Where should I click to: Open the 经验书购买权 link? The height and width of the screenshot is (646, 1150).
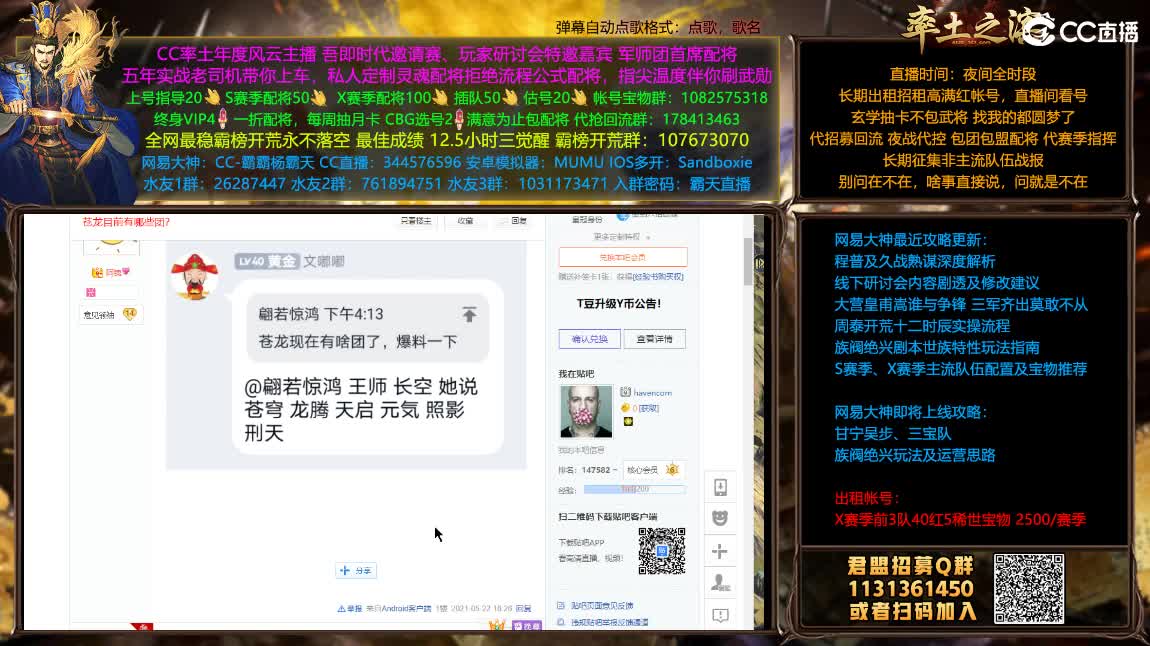(659, 277)
